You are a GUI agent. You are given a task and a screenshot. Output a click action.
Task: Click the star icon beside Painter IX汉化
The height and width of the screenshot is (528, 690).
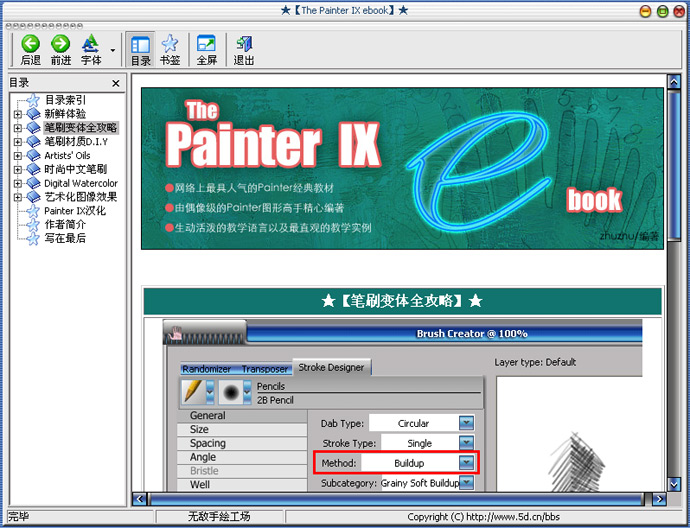pos(33,211)
